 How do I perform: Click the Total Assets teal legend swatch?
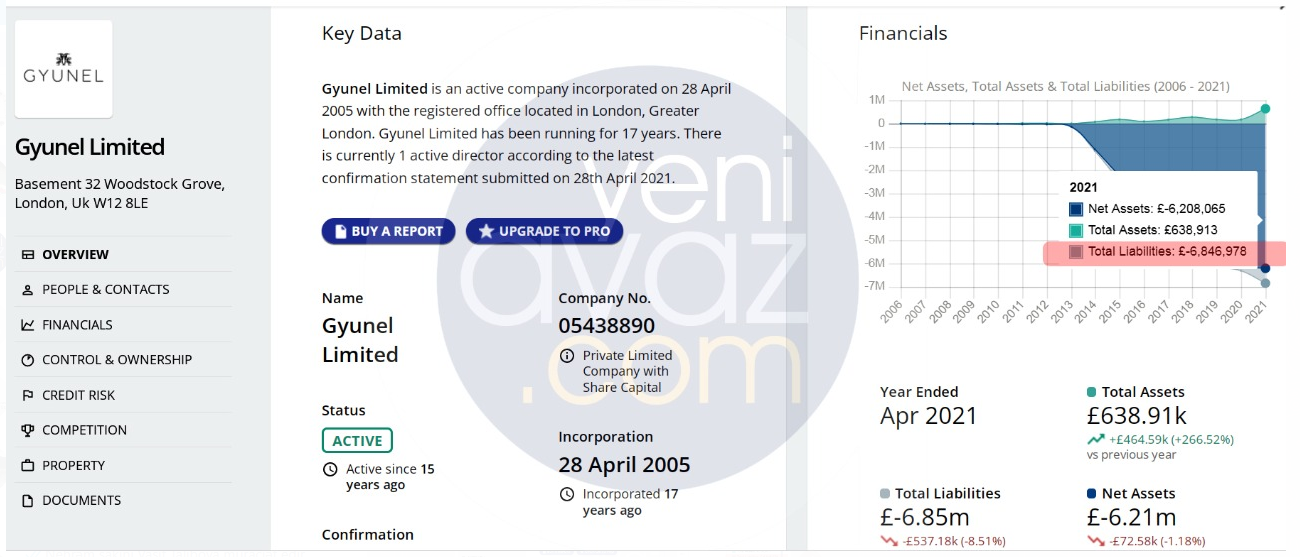(x=1076, y=230)
